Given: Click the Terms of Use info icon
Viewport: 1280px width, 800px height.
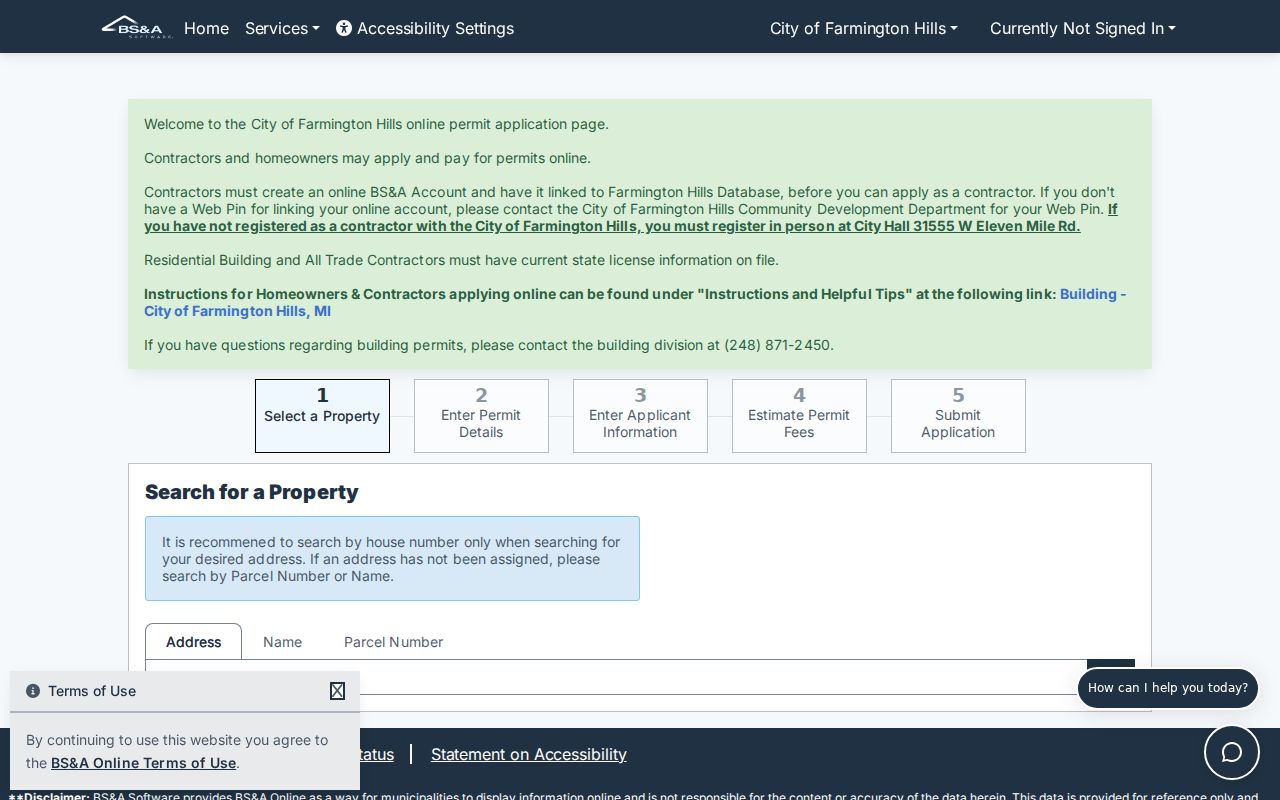Looking at the screenshot, I should click(33, 691).
